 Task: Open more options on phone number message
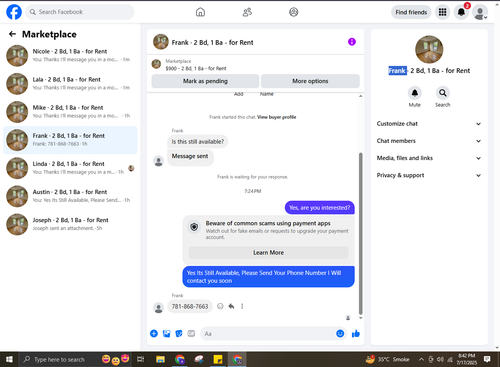click(242, 306)
